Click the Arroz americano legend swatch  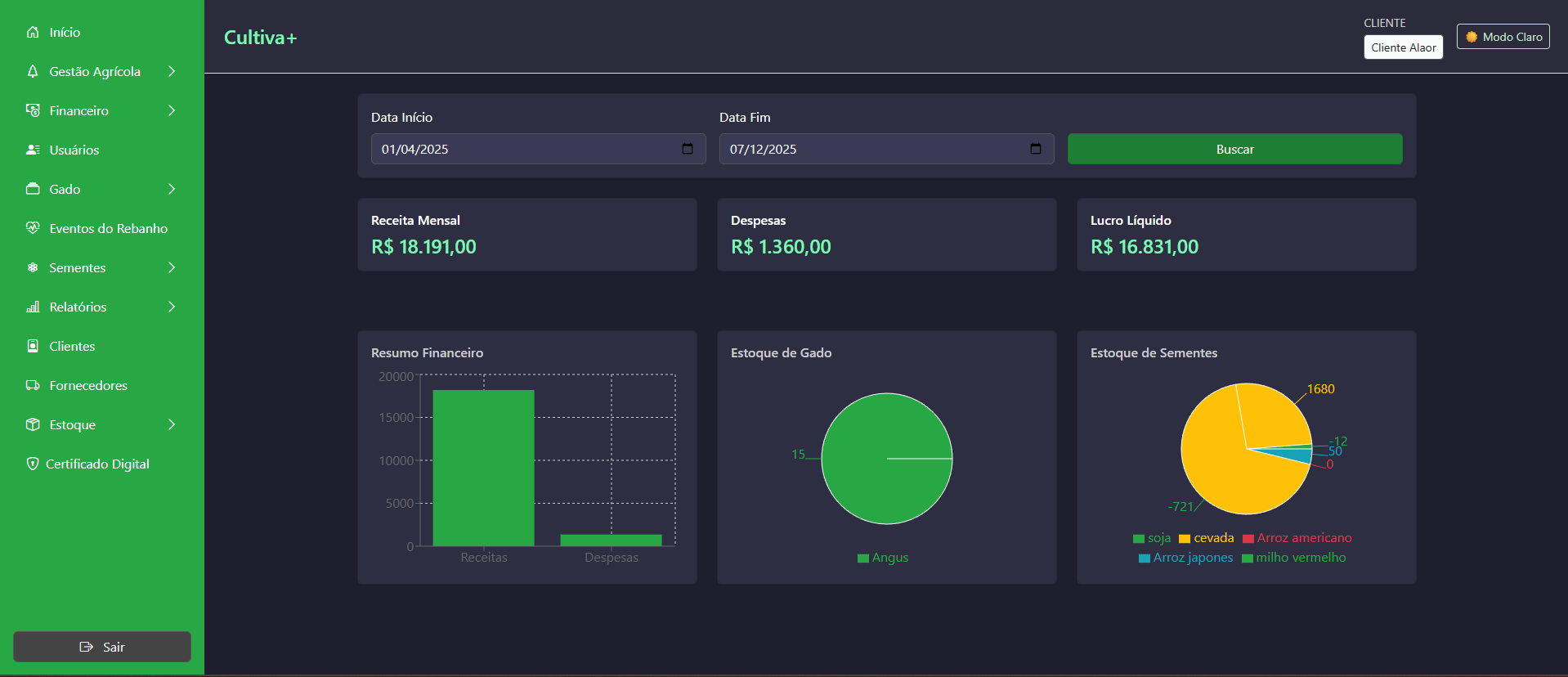(x=1248, y=539)
